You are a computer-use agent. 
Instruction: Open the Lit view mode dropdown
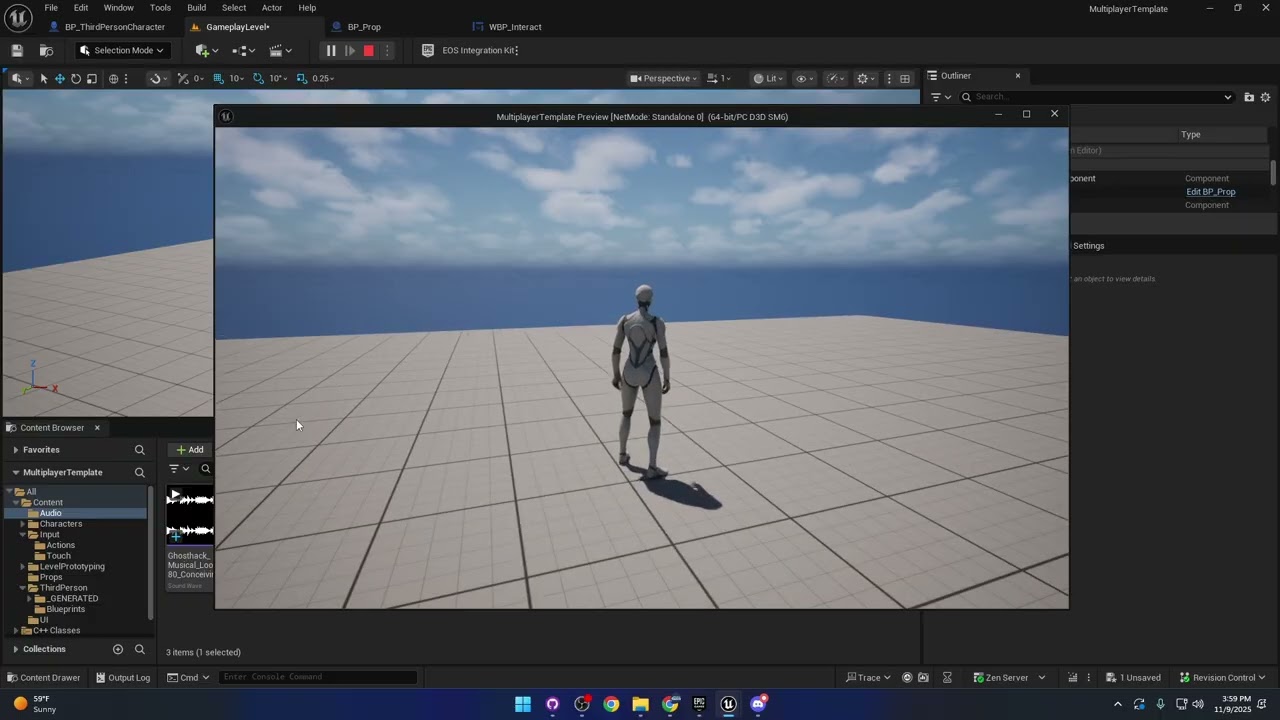click(768, 78)
